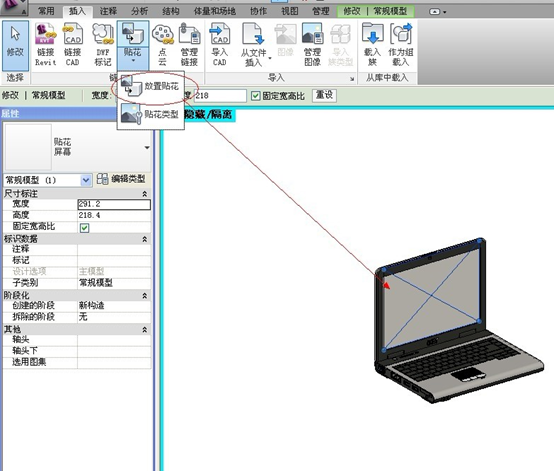Switch to the 常用 ribbon tab

[x=46, y=11]
